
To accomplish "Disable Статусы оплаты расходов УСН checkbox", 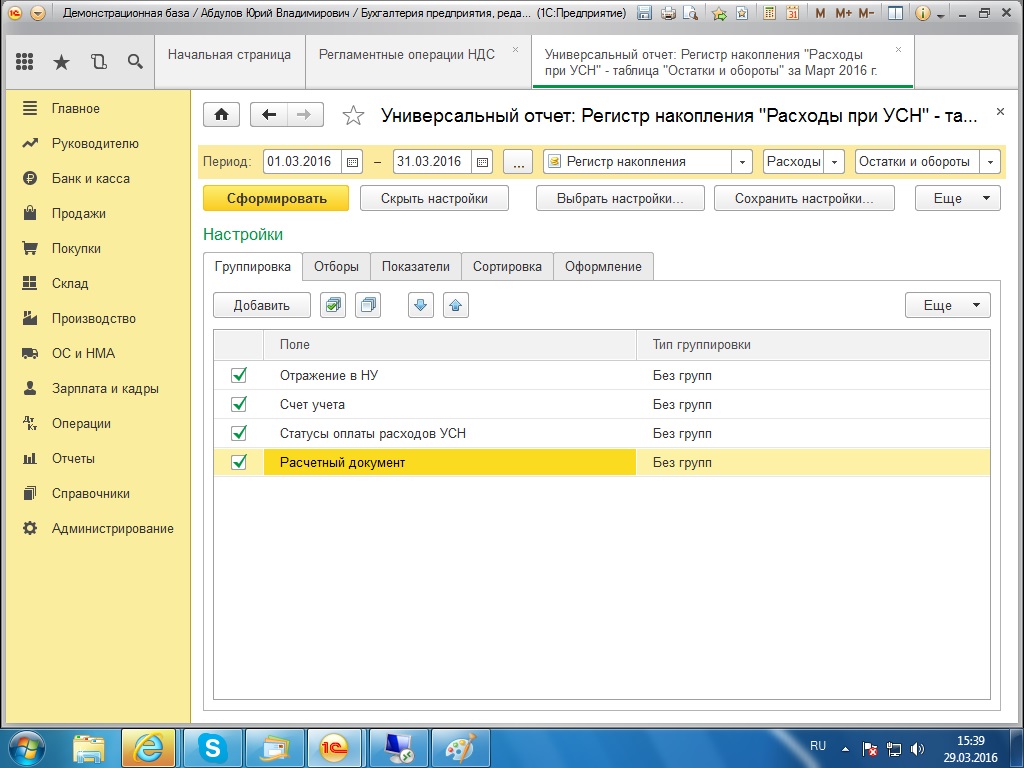I will tap(239, 434).
